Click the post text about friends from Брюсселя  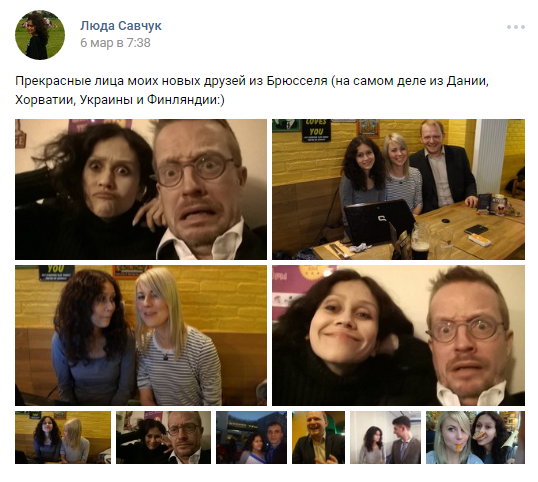[252, 91]
